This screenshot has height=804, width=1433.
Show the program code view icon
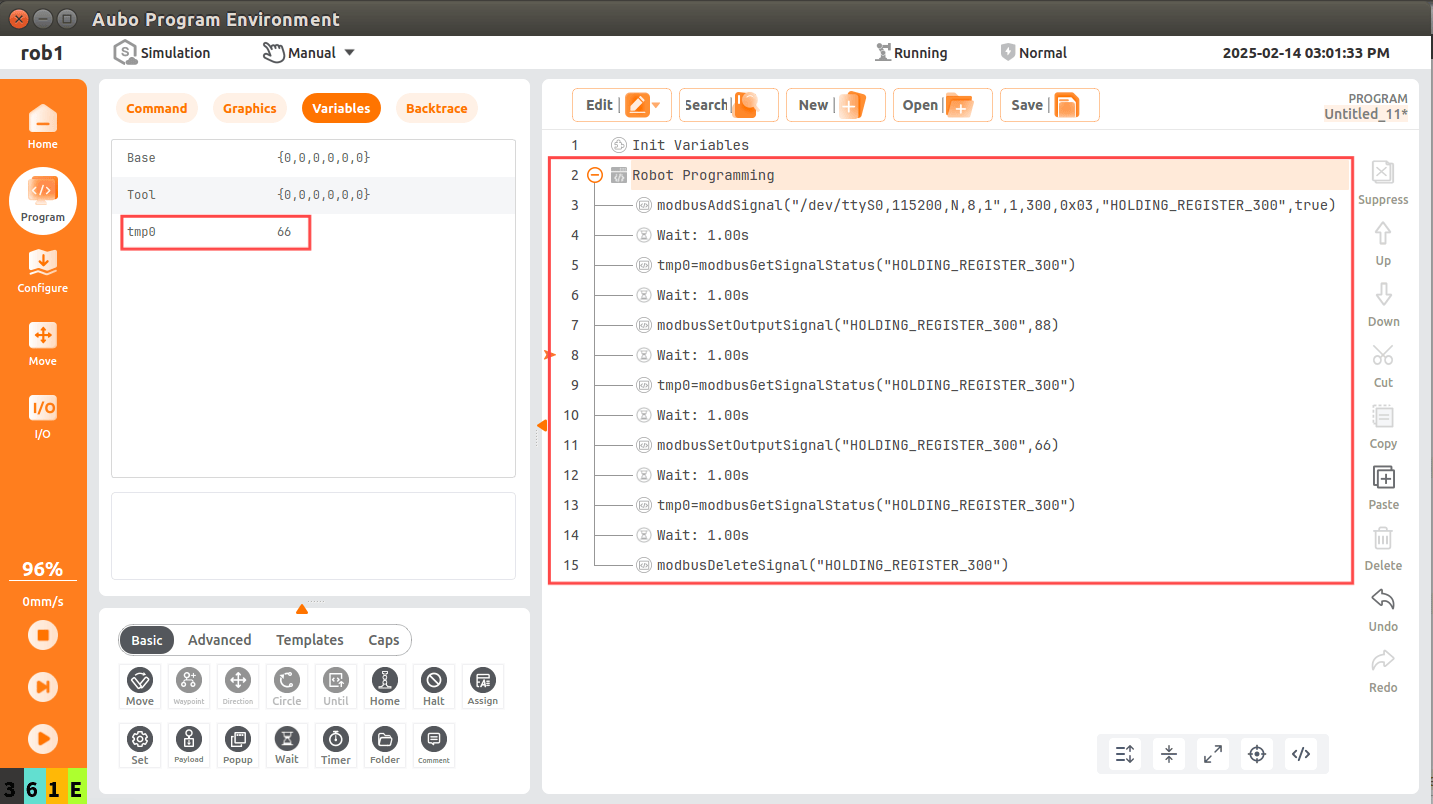point(1301,754)
